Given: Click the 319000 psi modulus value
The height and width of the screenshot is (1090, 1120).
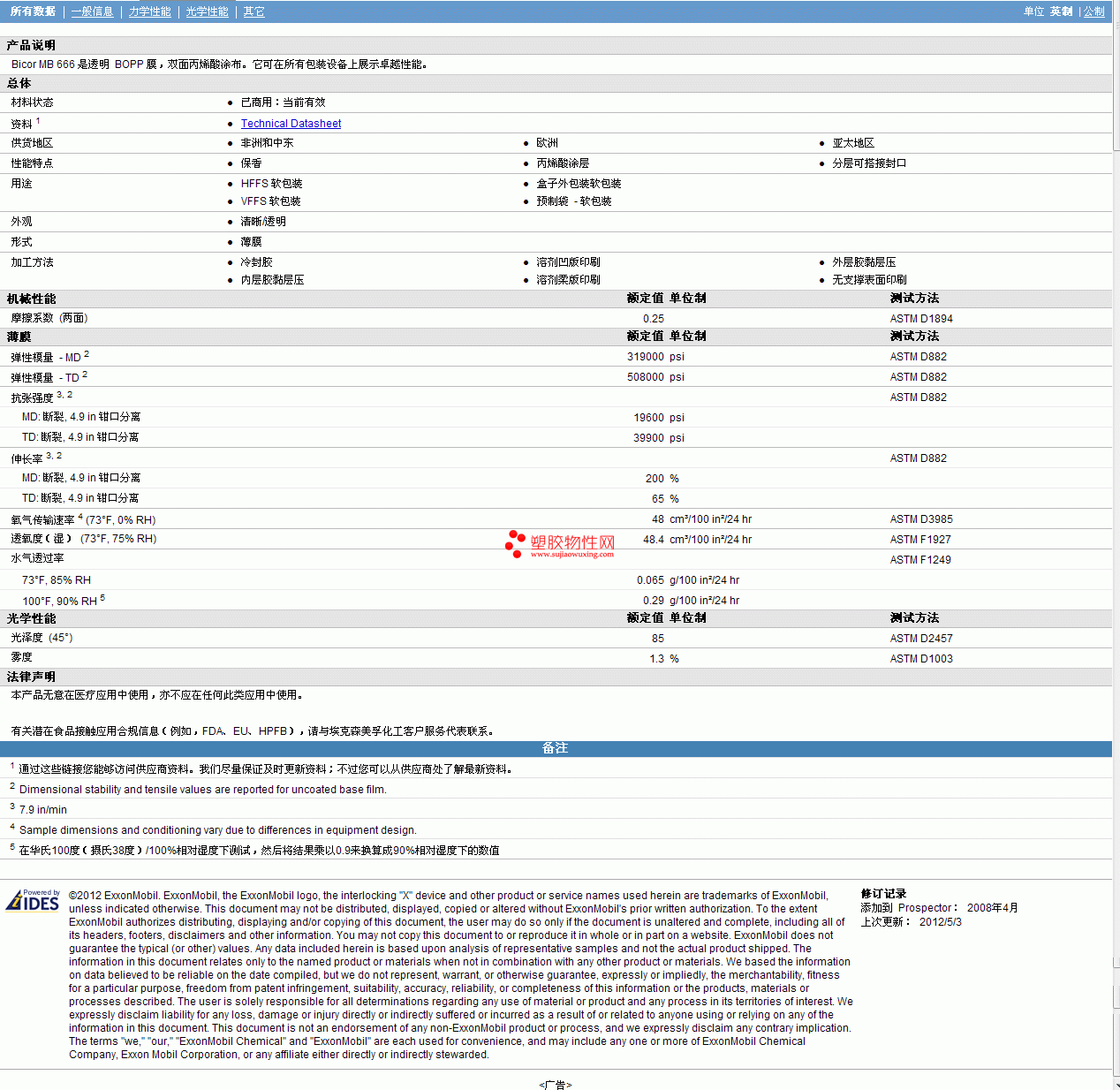Looking at the screenshot, I should (x=655, y=357).
